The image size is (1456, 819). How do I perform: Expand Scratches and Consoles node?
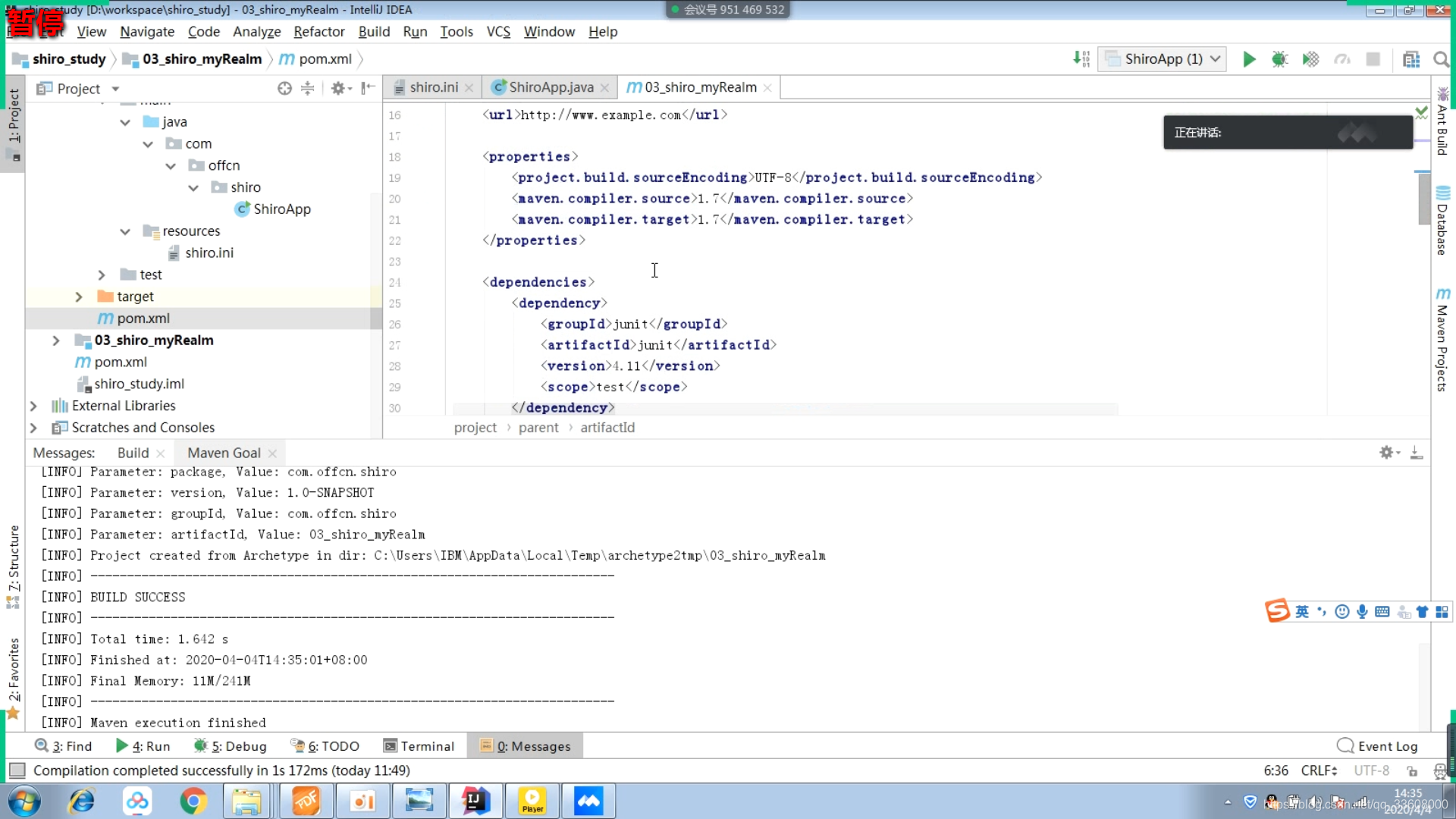33,428
